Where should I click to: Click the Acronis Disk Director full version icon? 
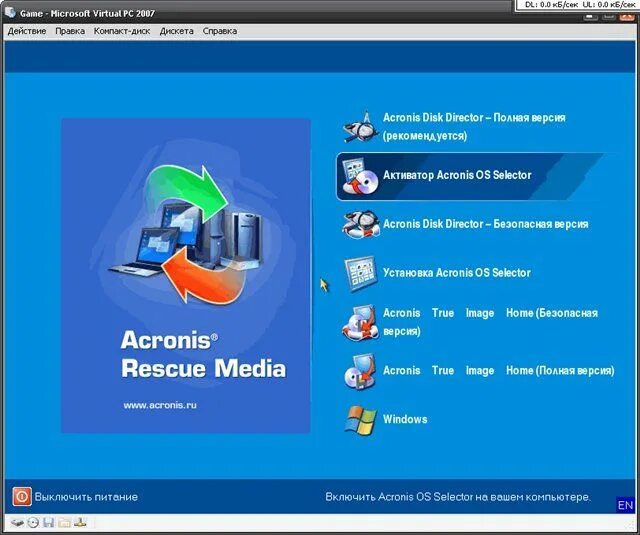click(x=361, y=127)
